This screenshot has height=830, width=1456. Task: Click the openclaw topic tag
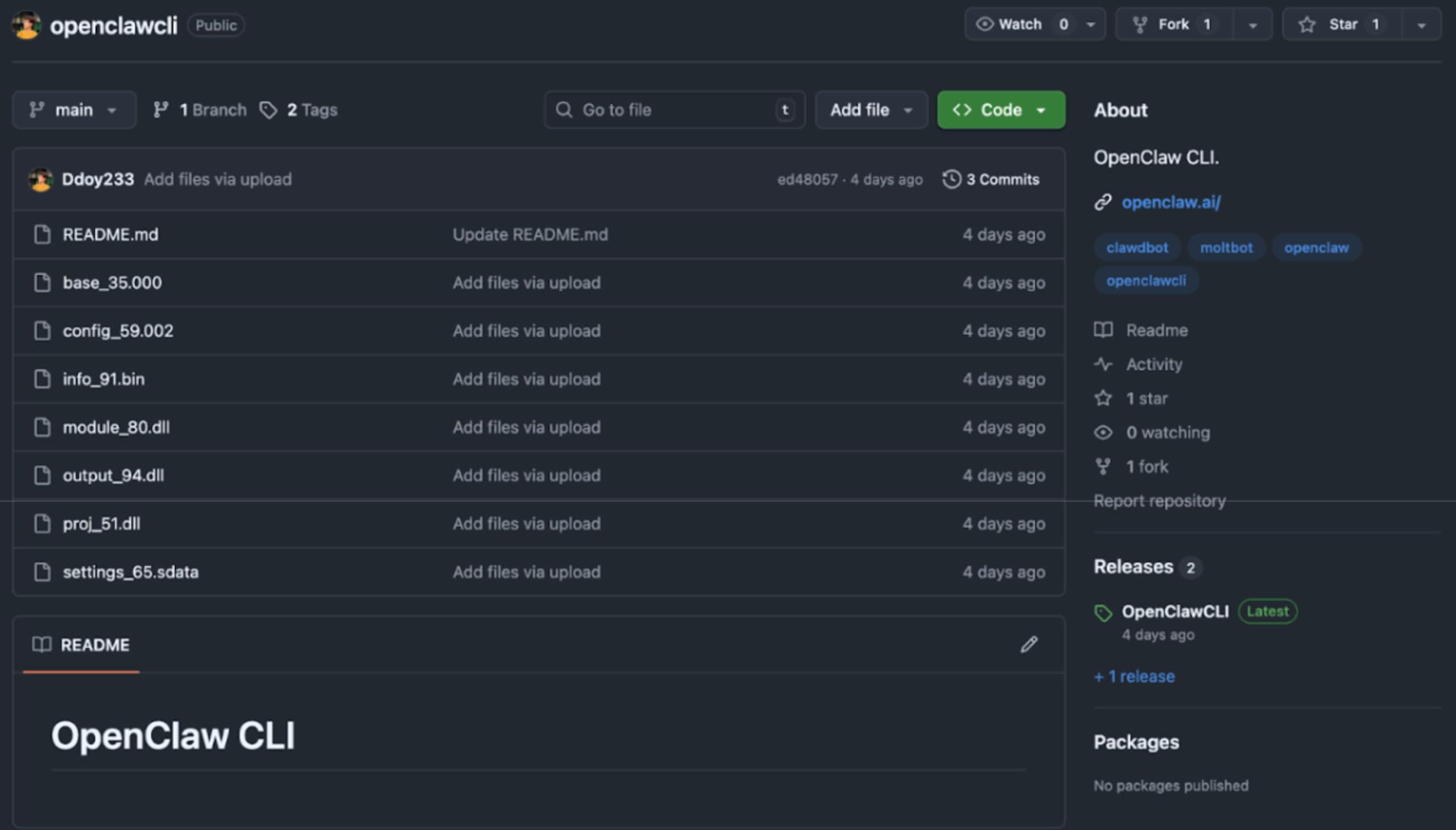[1317, 247]
